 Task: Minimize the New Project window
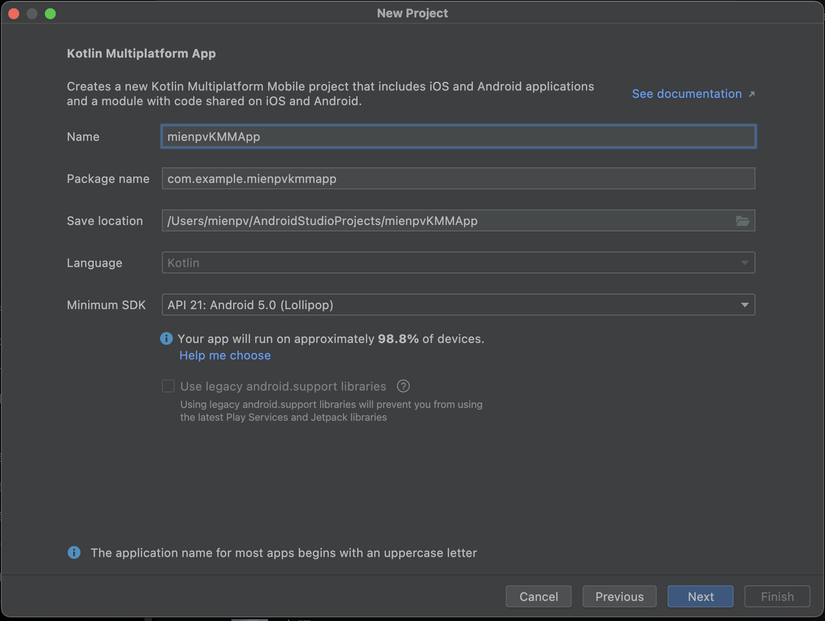pos(30,13)
